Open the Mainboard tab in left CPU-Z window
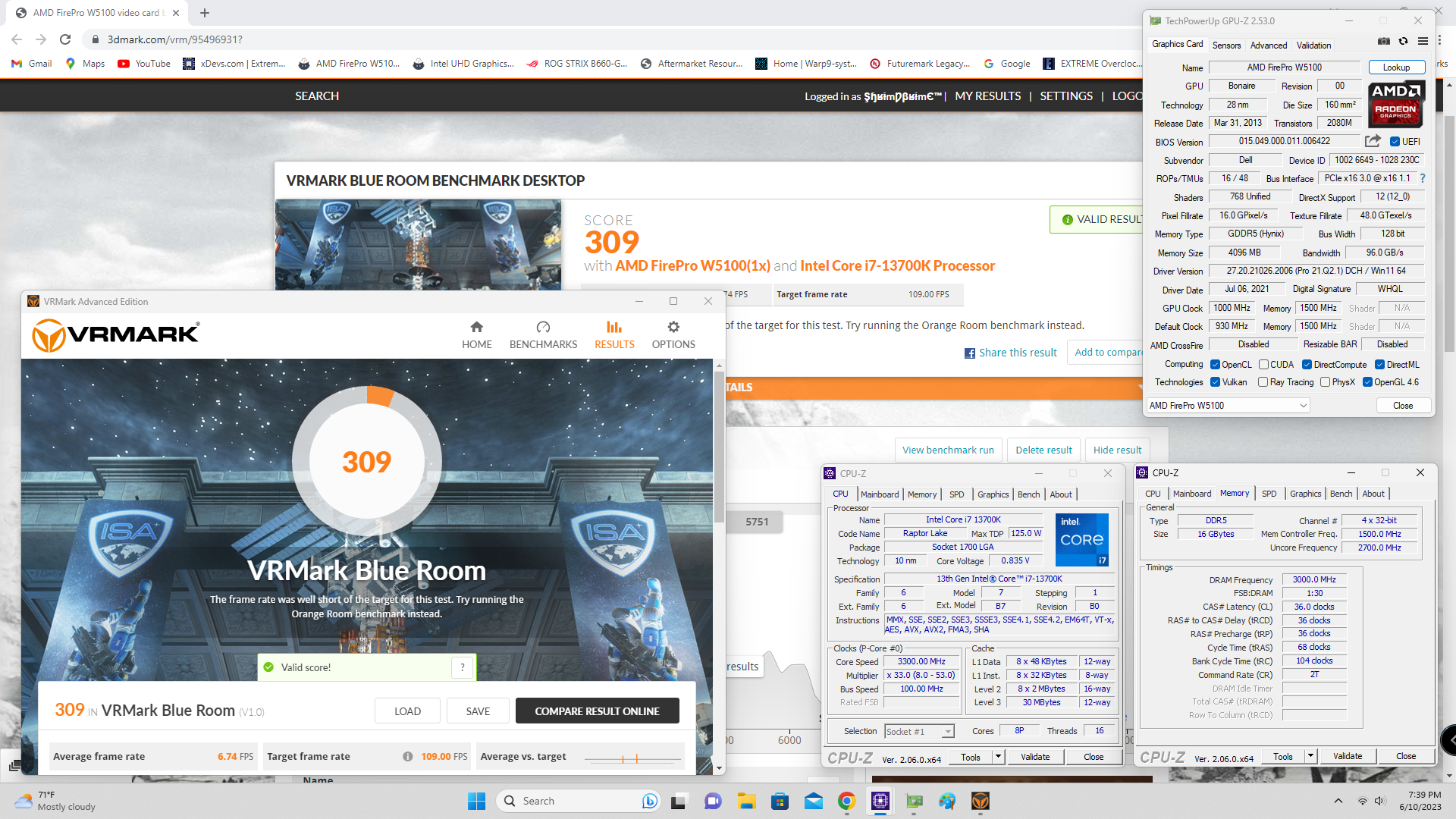The image size is (1456, 819). (x=880, y=494)
